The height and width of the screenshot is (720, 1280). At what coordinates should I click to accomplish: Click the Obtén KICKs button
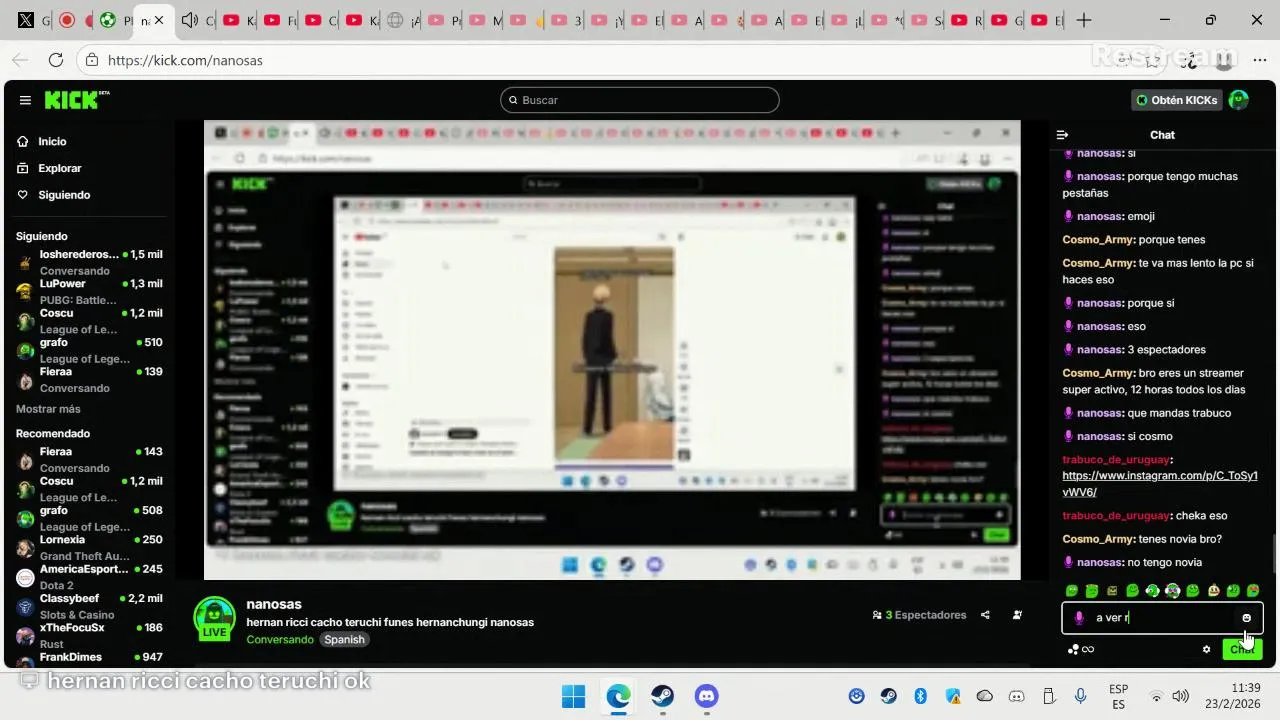point(1177,100)
